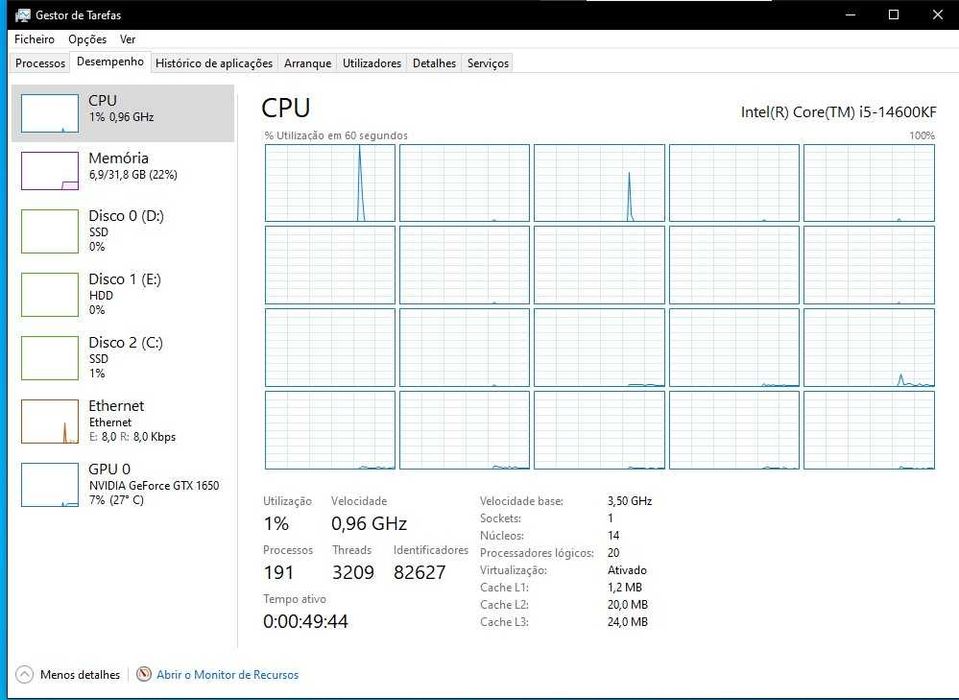Click the Resource Monitor icon
The image size is (959, 700).
tap(144, 675)
